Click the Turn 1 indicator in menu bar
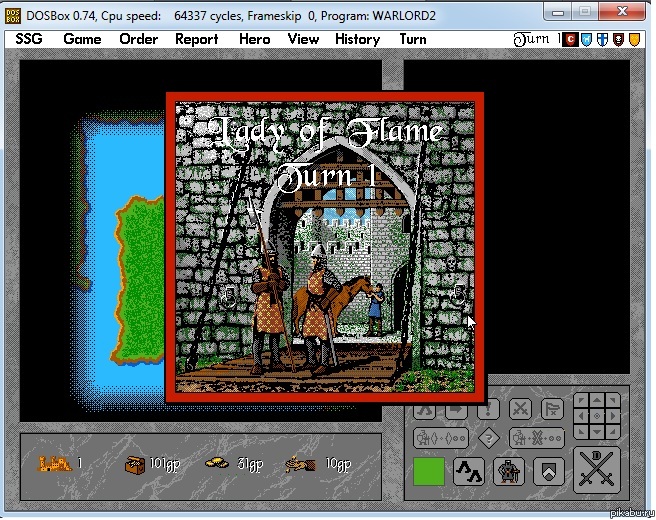 tap(536, 39)
